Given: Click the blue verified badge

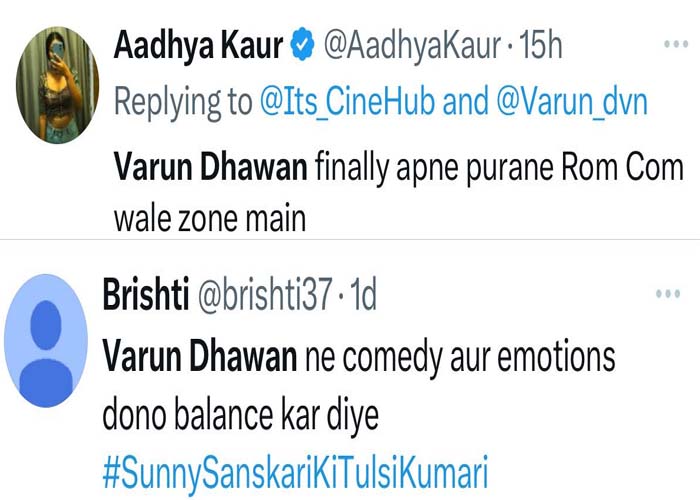Looking at the screenshot, I should click(303, 46).
